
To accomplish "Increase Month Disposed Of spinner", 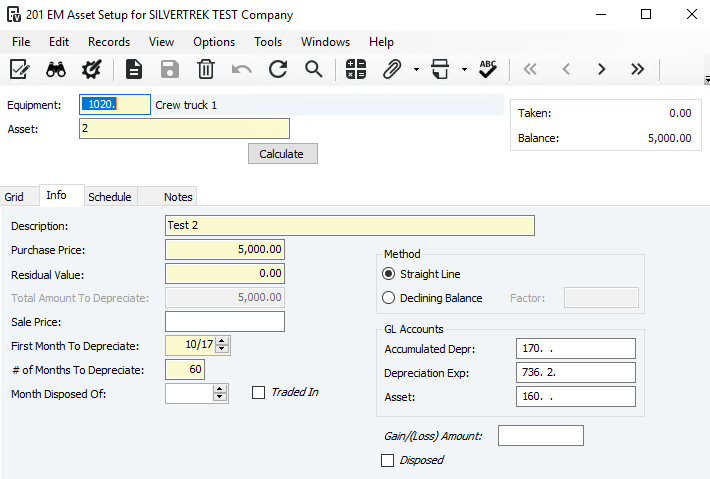I will click(x=220, y=389).
